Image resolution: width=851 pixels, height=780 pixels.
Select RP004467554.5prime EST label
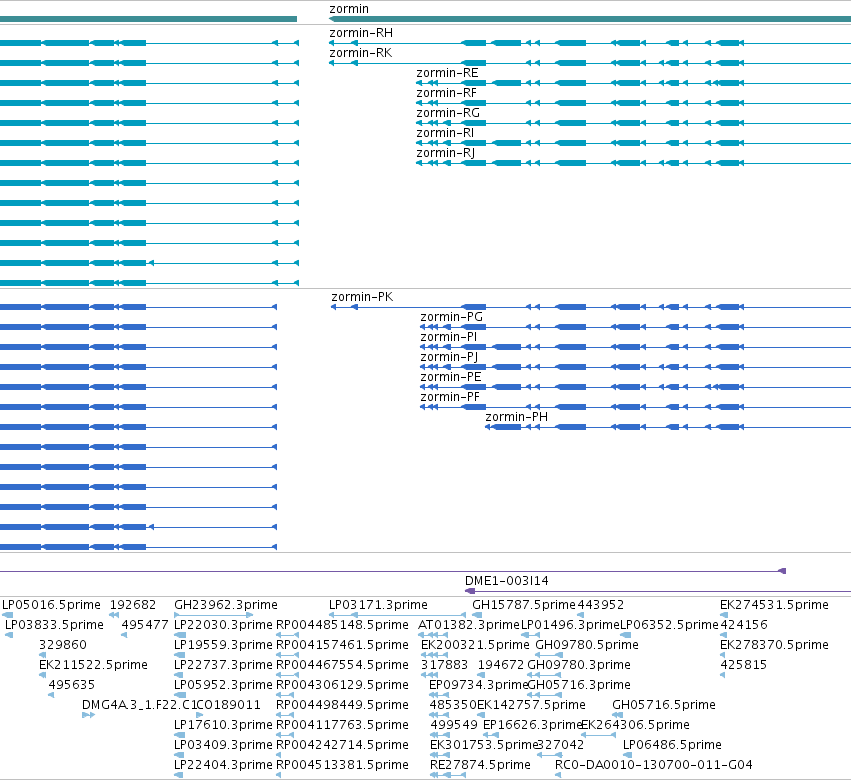342,665
